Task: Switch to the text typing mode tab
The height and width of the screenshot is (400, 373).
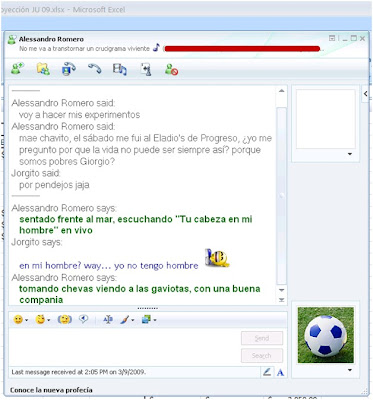Action: pos(280,372)
